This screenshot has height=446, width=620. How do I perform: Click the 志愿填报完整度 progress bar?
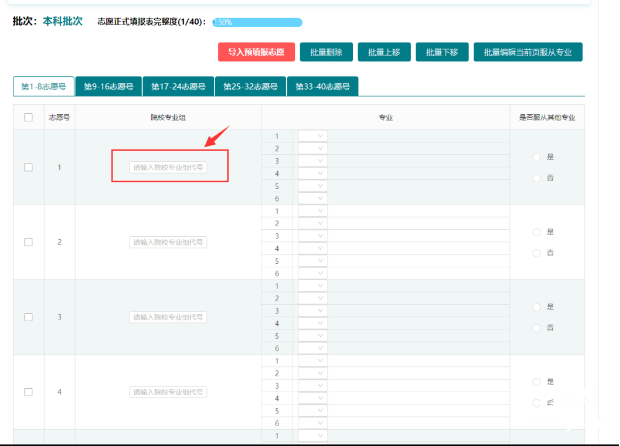pos(256,21)
